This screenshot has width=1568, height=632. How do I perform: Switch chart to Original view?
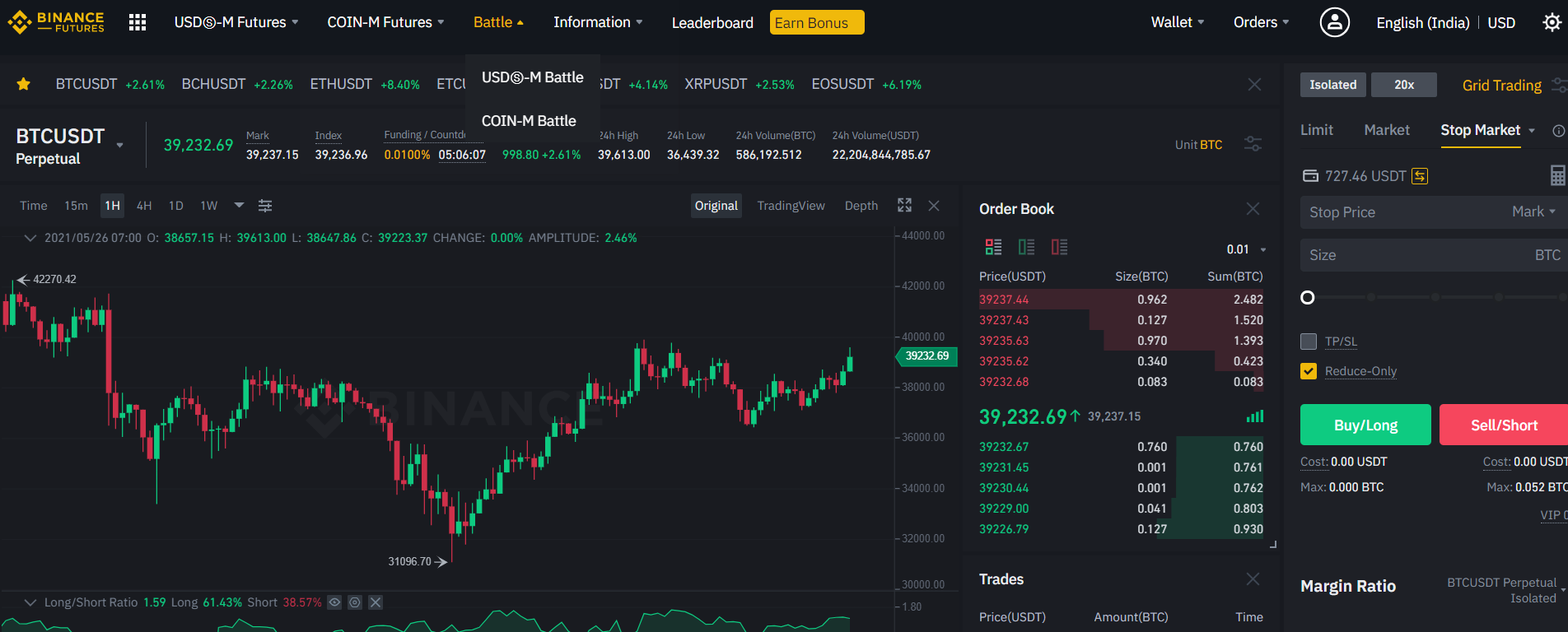[x=716, y=206]
